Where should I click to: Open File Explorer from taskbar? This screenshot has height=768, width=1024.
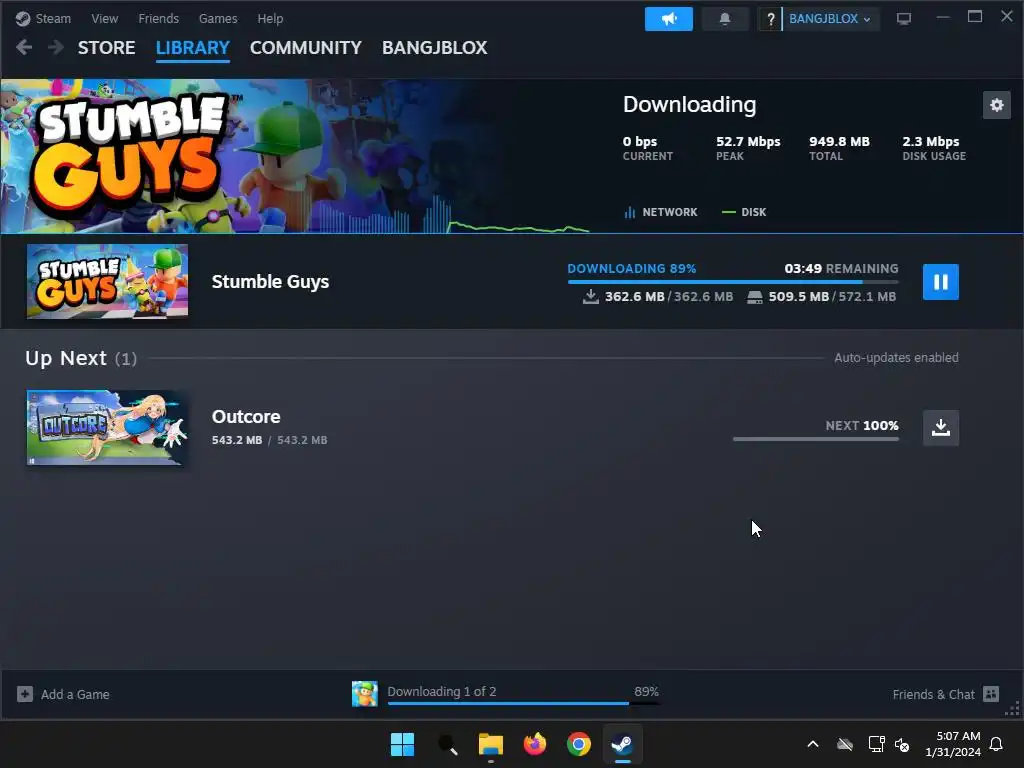[490, 744]
